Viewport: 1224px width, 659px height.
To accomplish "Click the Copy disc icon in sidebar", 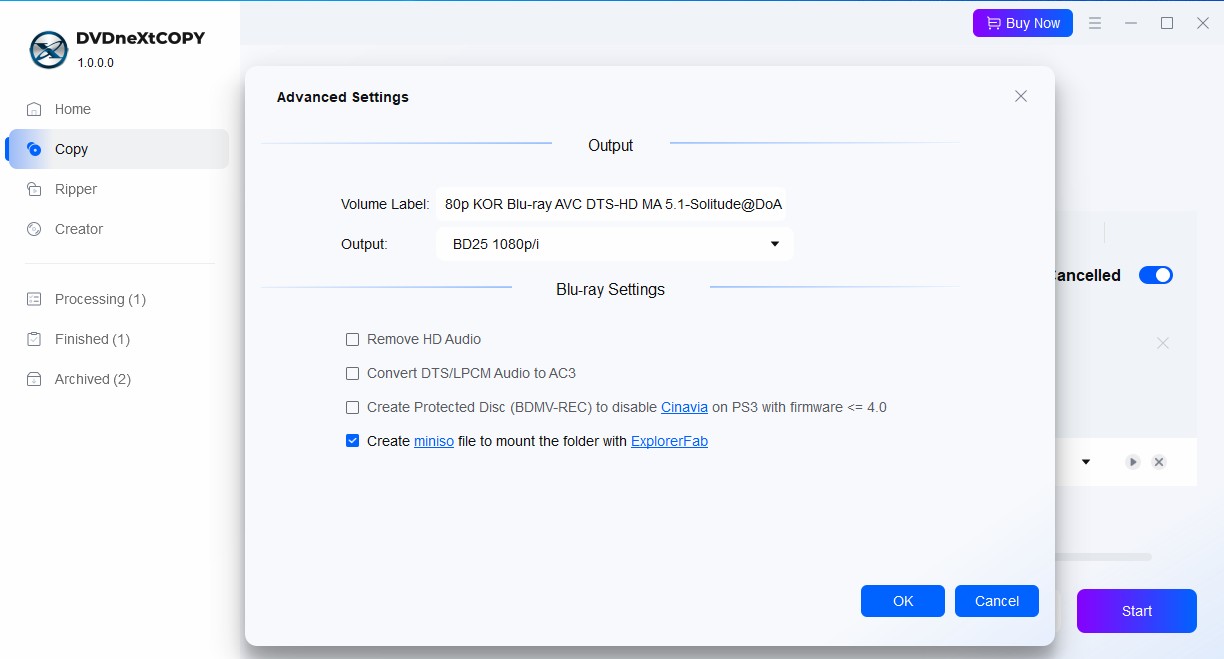I will click(x=35, y=149).
